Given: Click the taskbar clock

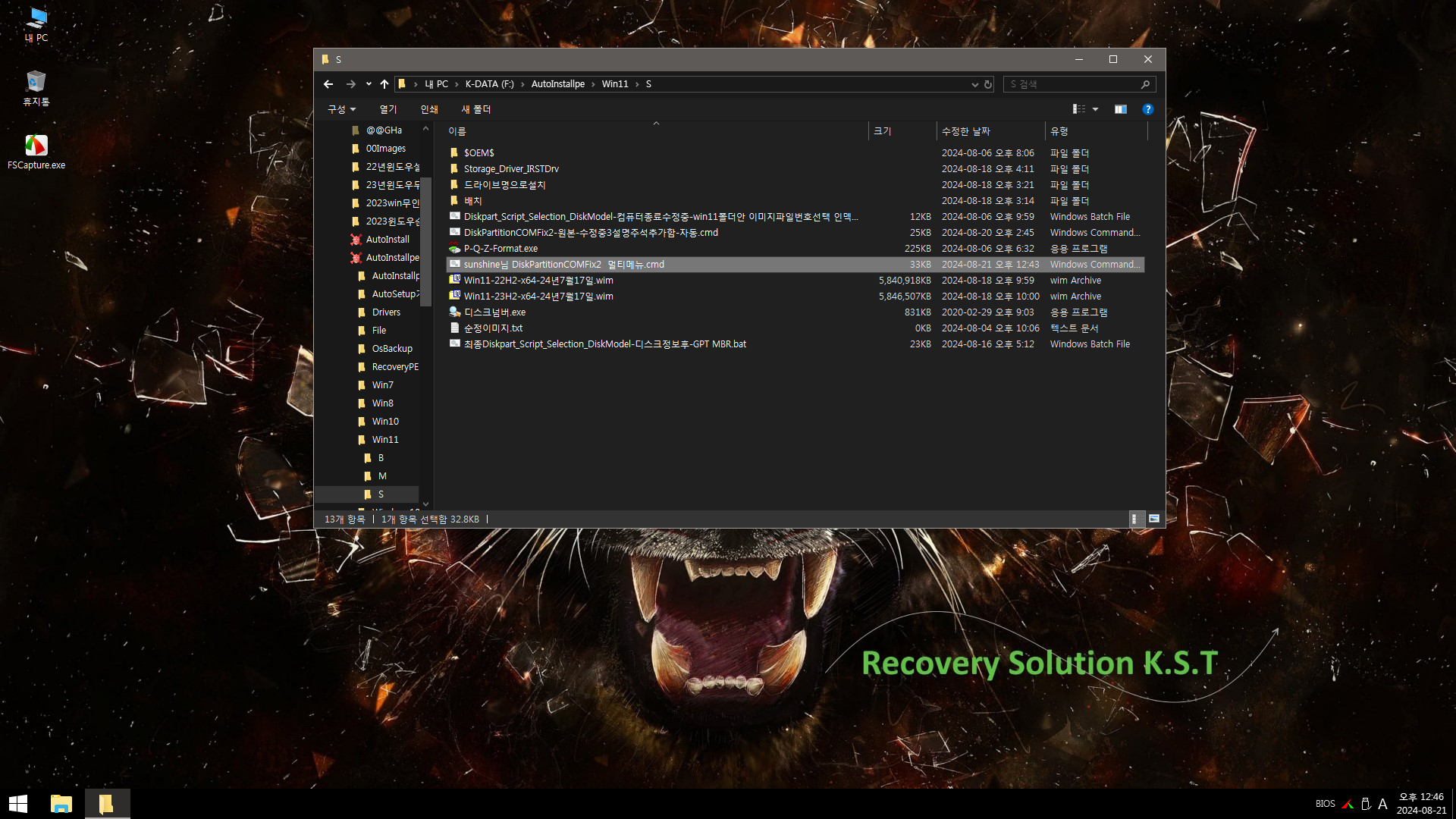Looking at the screenshot, I should [x=1421, y=804].
